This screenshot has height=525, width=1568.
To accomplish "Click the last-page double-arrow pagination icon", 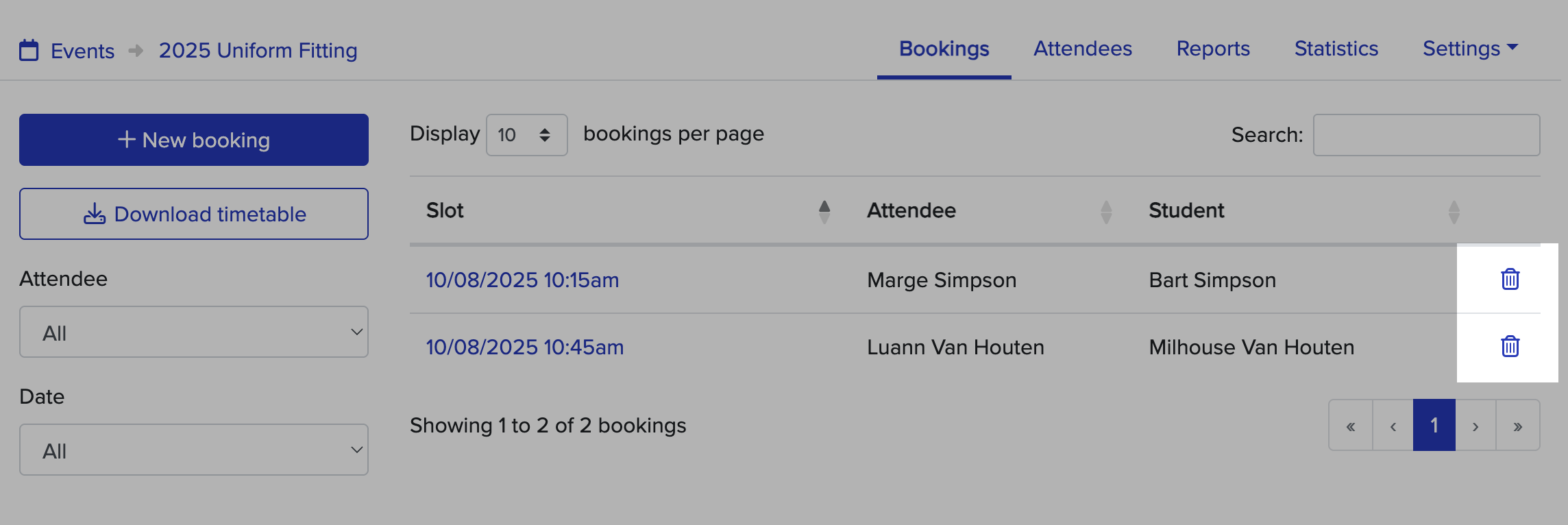I will pyautogui.click(x=1517, y=425).
